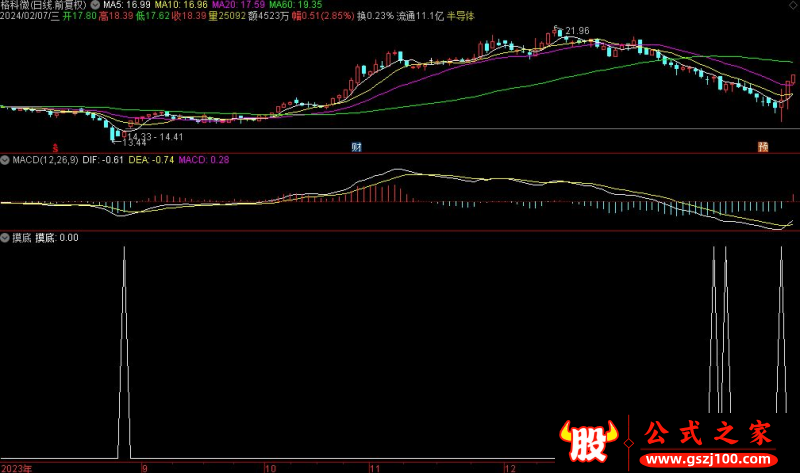This screenshot has height=473, width=800.
Task: Click the 摸底 indicator name label
Action: tap(20, 238)
